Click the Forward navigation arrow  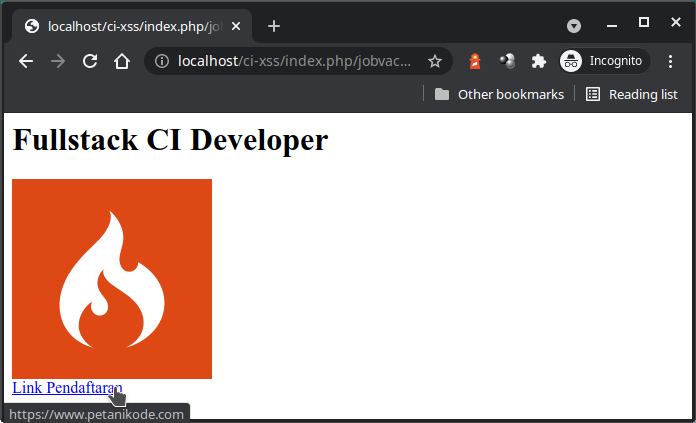pyautogui.click(x=58, y=61)
